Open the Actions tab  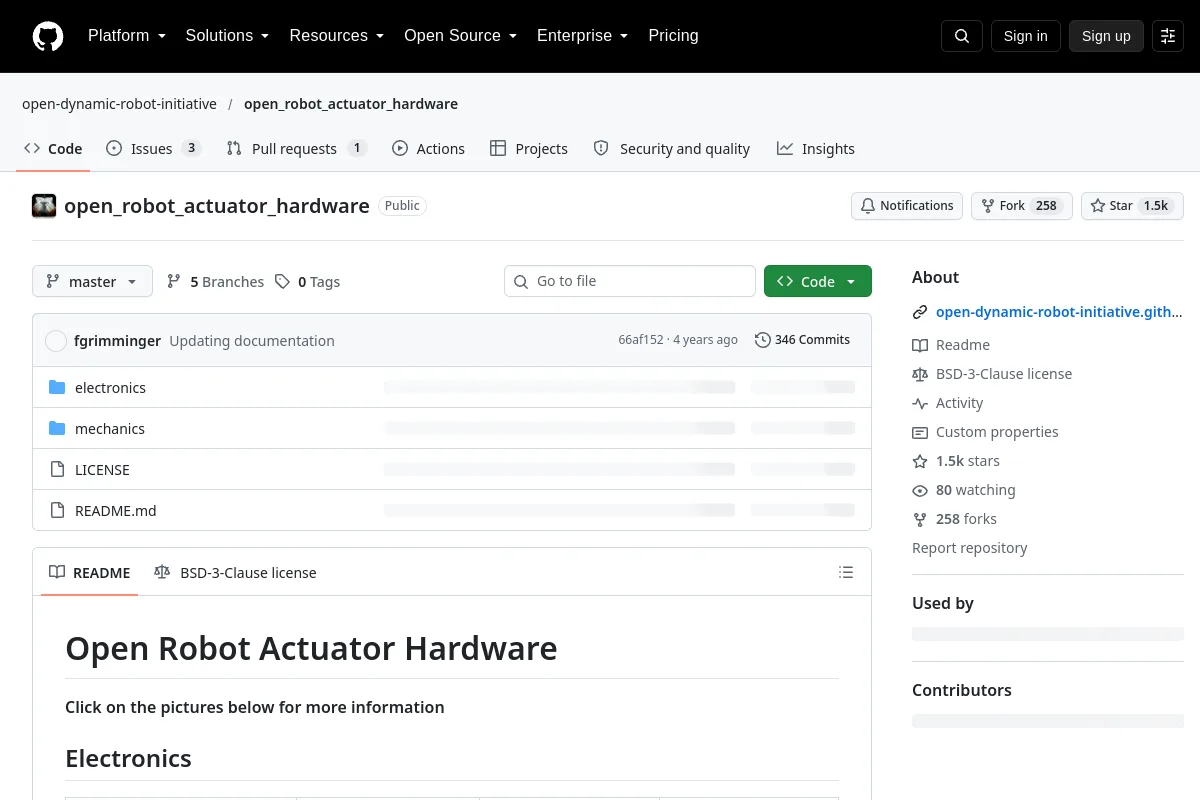pyautogui.click(x=428, y=149)
